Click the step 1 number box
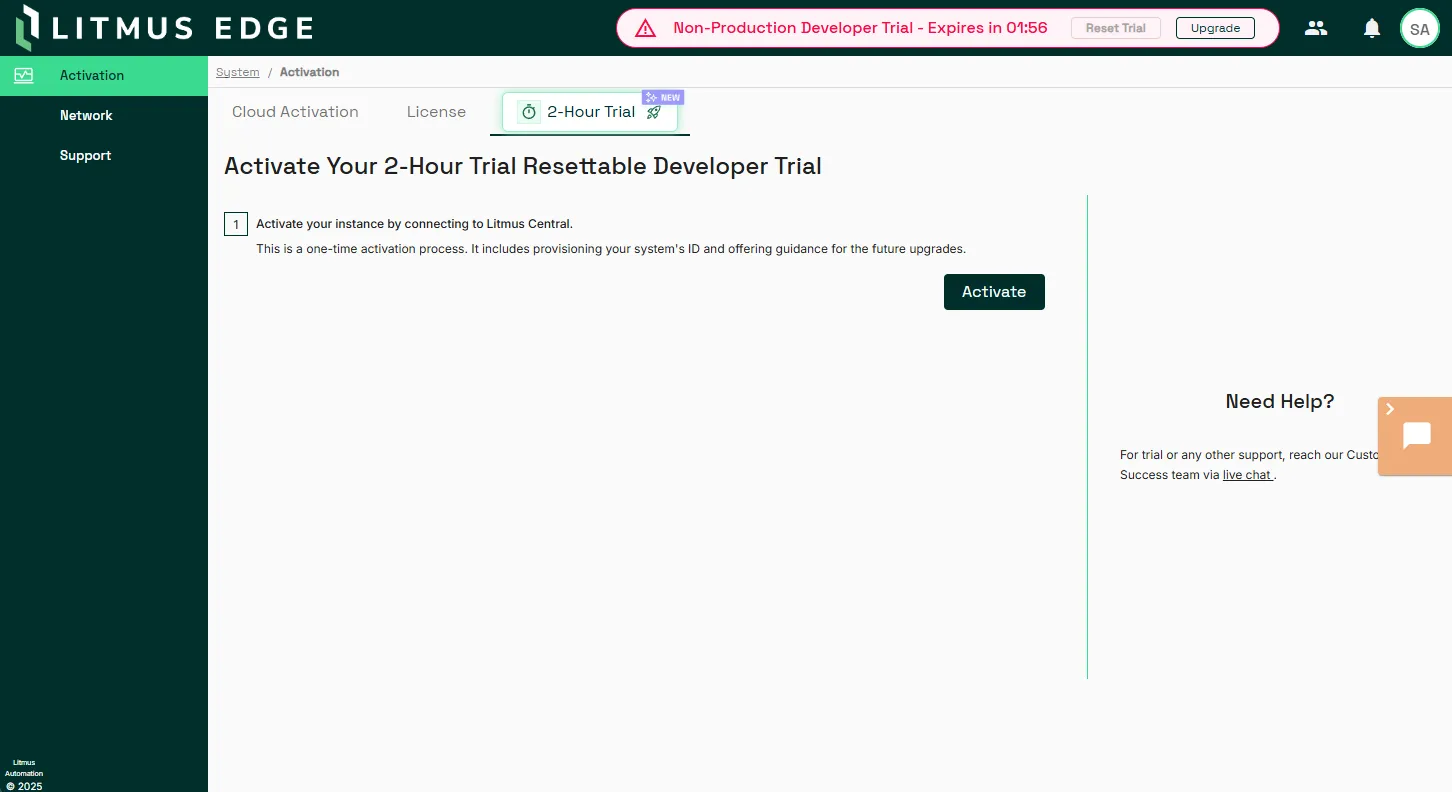 pos(236,224)
